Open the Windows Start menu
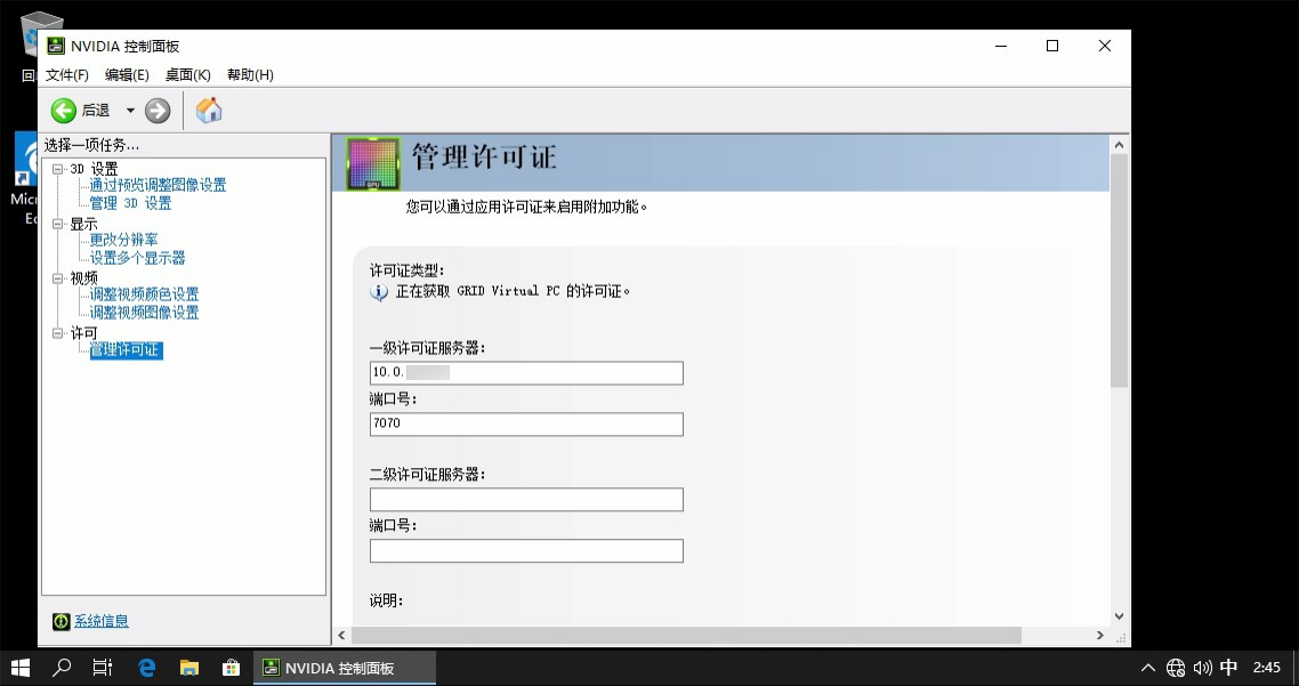This screenshot has width=1299, height=686. pyautogui.click(x=20, y=668)
